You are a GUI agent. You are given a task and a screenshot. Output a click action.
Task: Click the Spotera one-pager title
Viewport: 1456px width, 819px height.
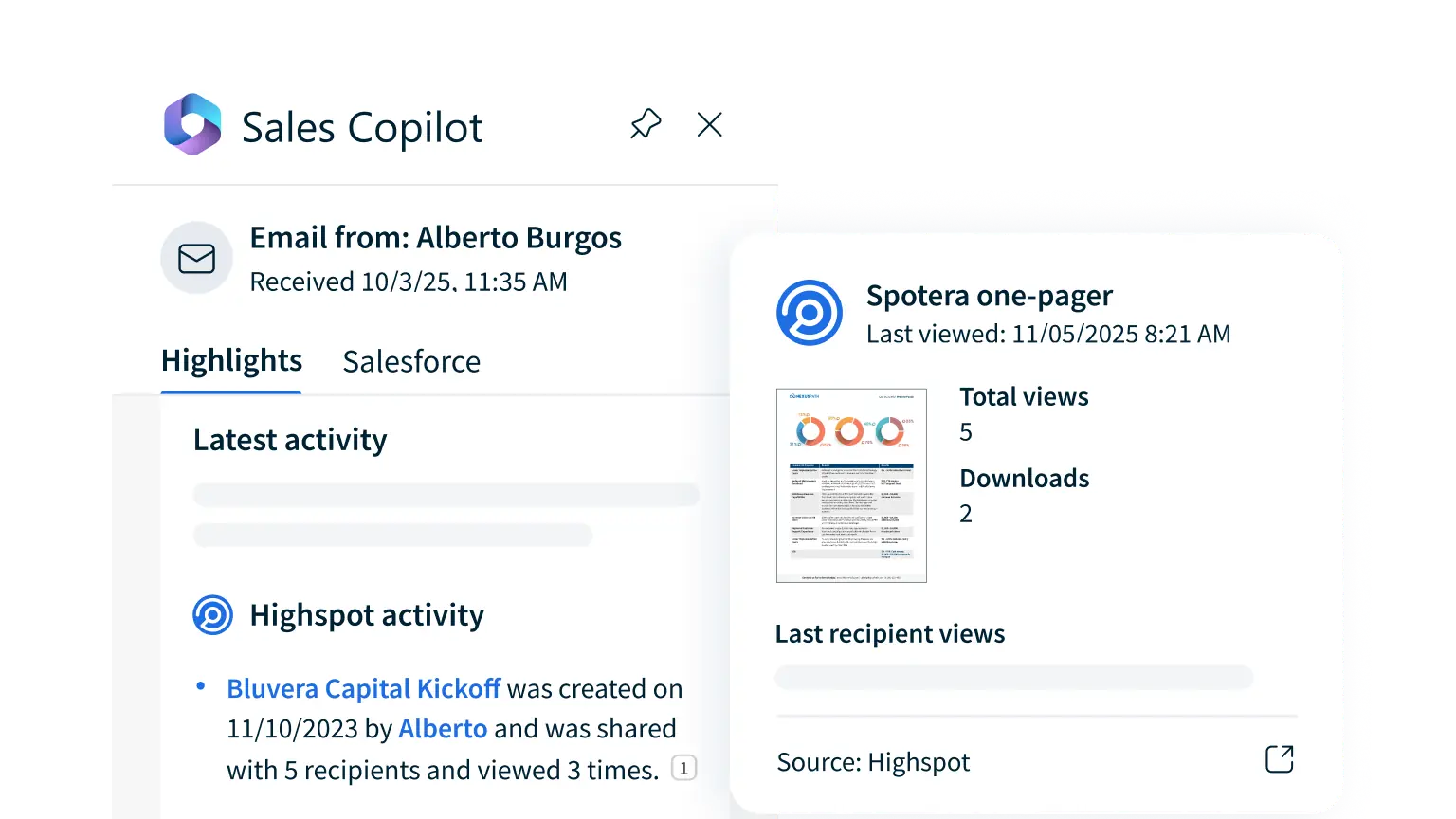989,296
